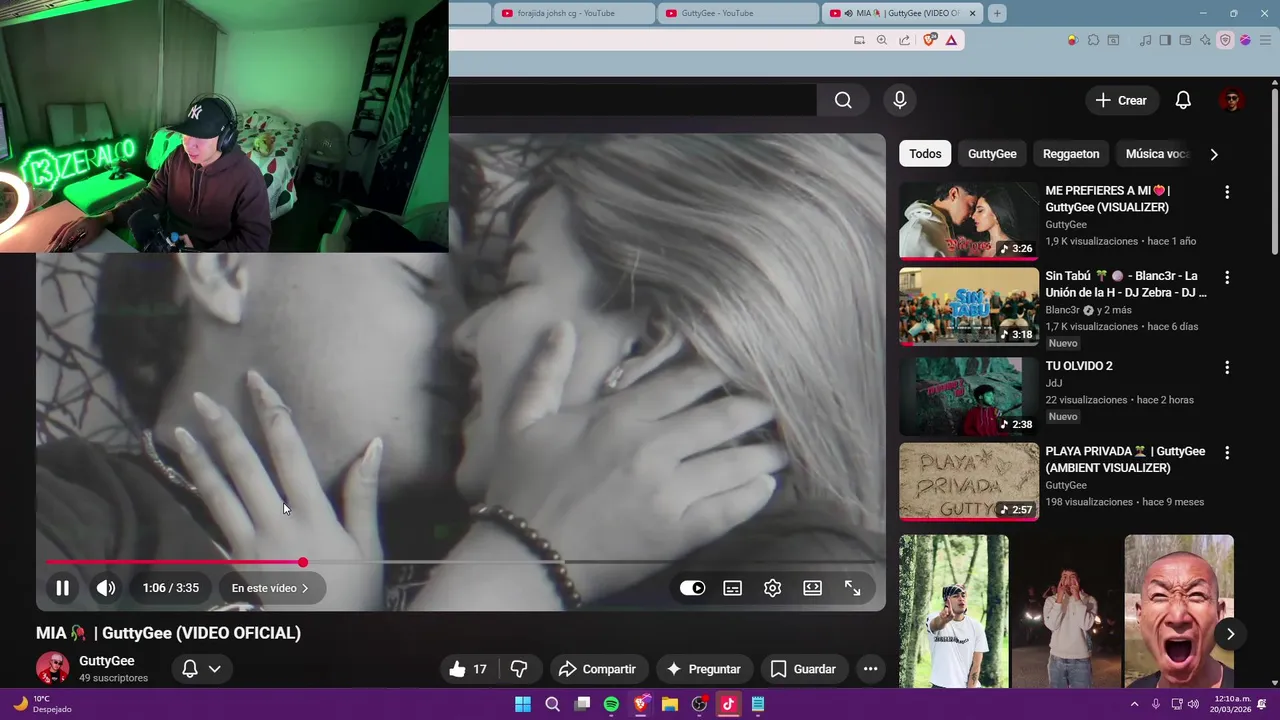Open 'Sin Tabú' video thumbnail

pyautogui.click(x=969, y=306)
